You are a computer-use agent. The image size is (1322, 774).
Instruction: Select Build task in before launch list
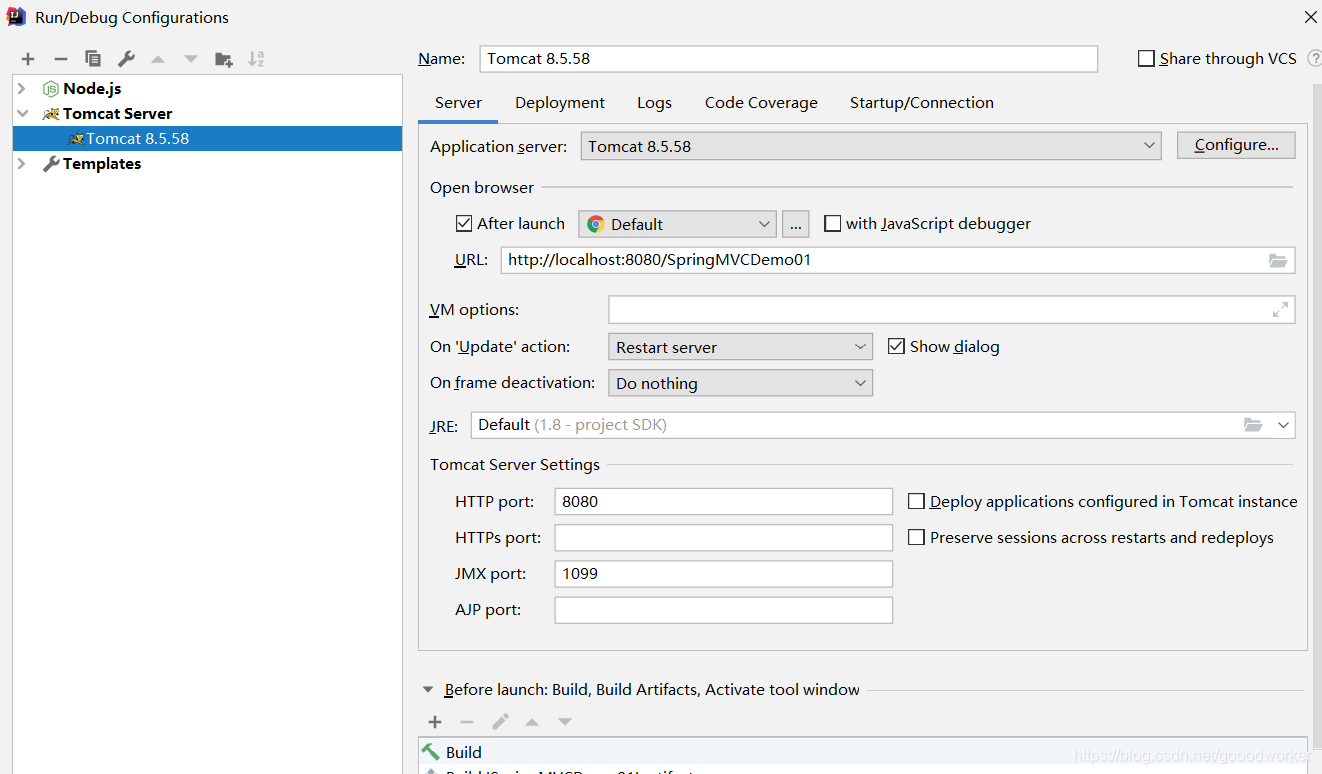863,752
